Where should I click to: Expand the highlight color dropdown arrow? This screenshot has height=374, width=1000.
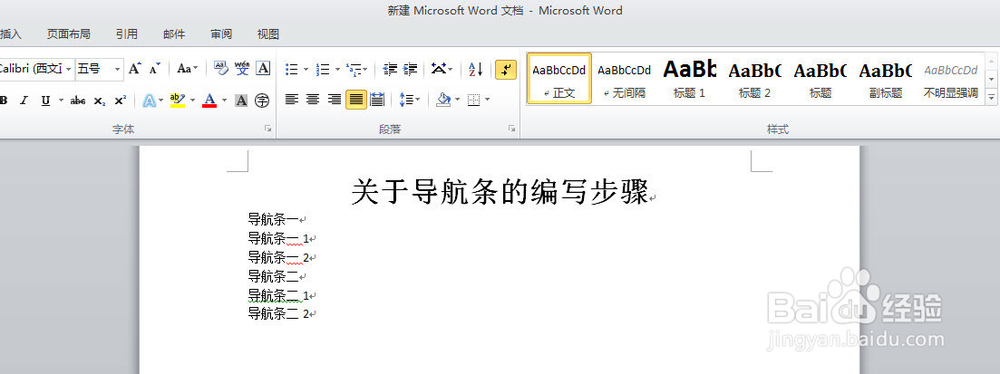[x=192, y=100]
